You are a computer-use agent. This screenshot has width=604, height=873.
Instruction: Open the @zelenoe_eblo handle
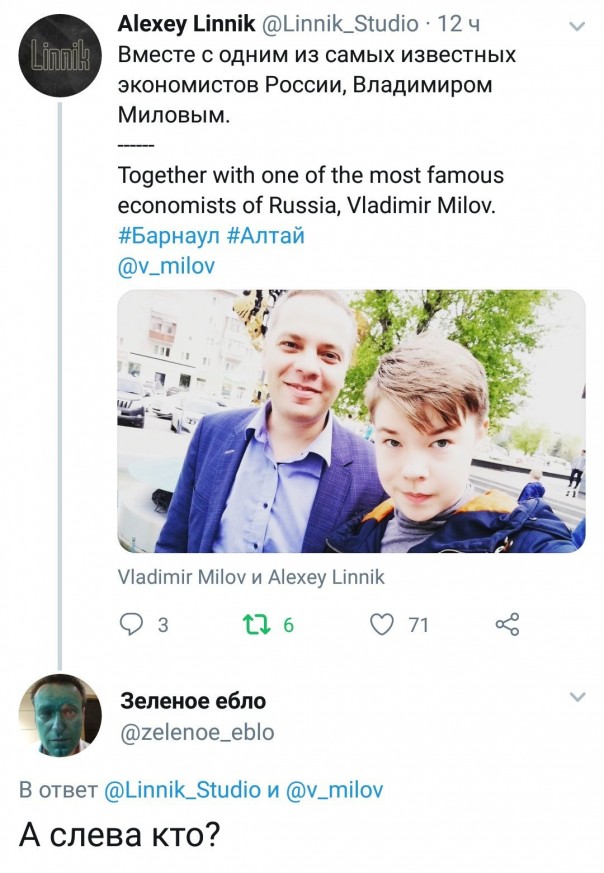pos(196,733)
